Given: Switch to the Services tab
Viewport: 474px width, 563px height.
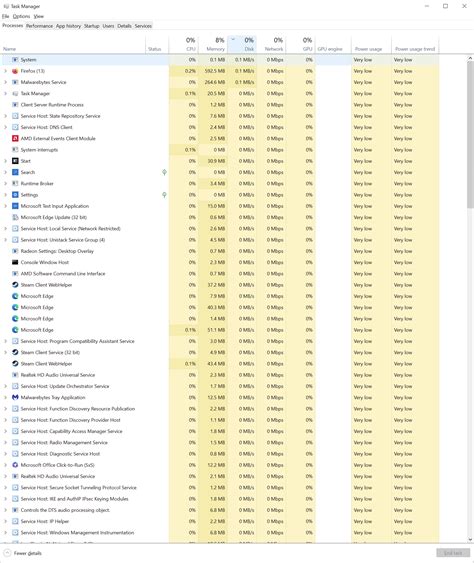Looking at the screenshot, I should pyautogui.click(x=143, y=26).
